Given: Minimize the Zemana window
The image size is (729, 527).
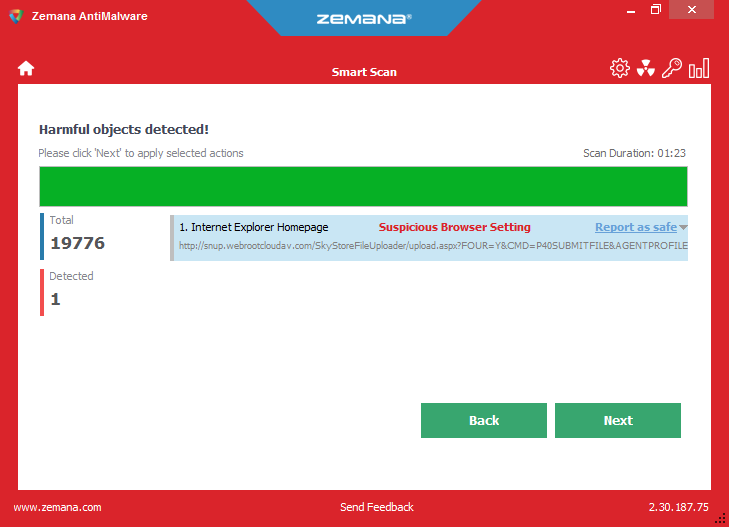Looking at the screenshot, I should point(631,10).
